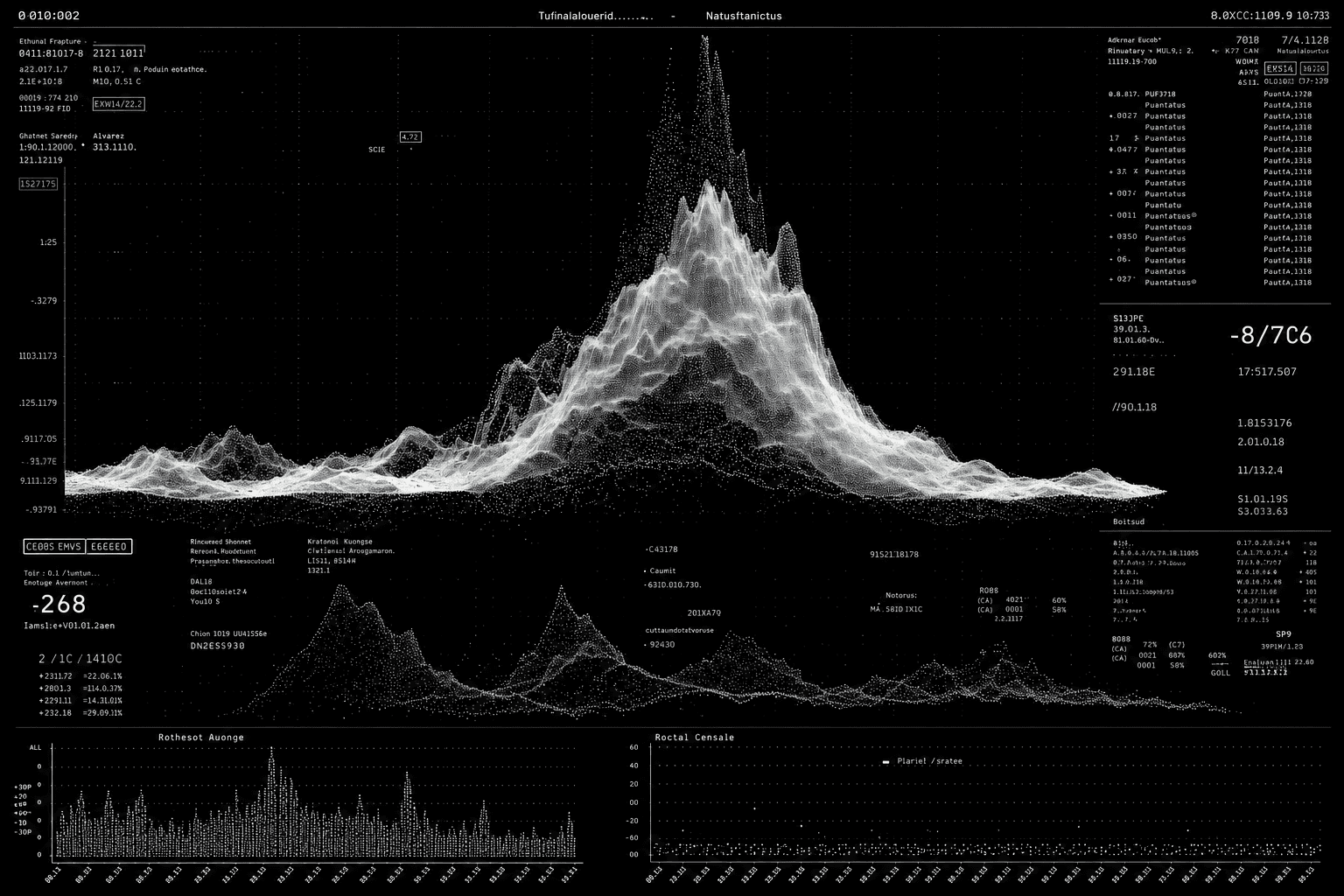This screenshot has width=1344, height=896.
Task: Click the a22.017.1.7 value
Action: [x=44, y=68]
